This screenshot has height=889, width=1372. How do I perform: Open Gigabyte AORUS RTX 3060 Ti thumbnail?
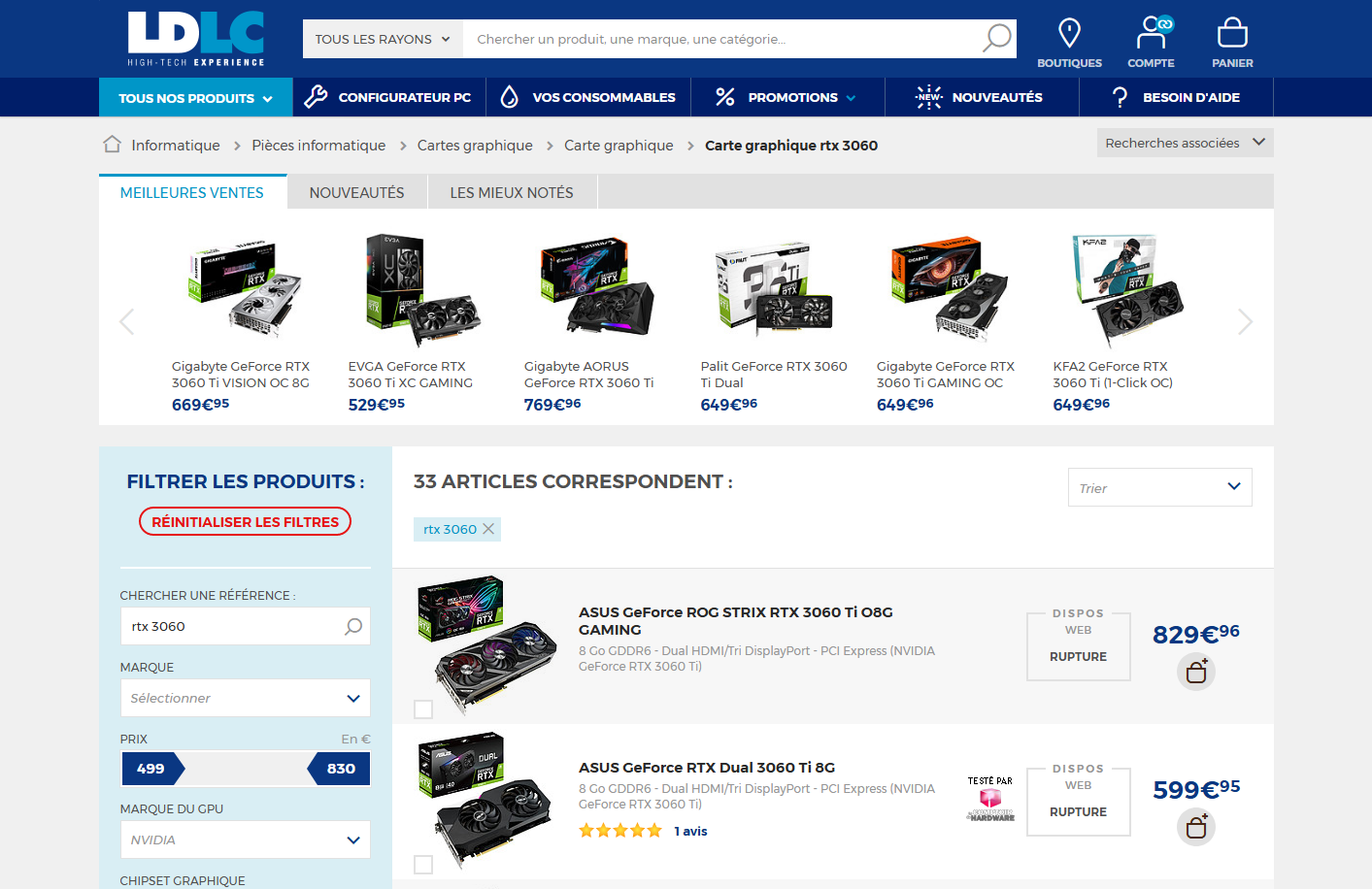[596, 287]
